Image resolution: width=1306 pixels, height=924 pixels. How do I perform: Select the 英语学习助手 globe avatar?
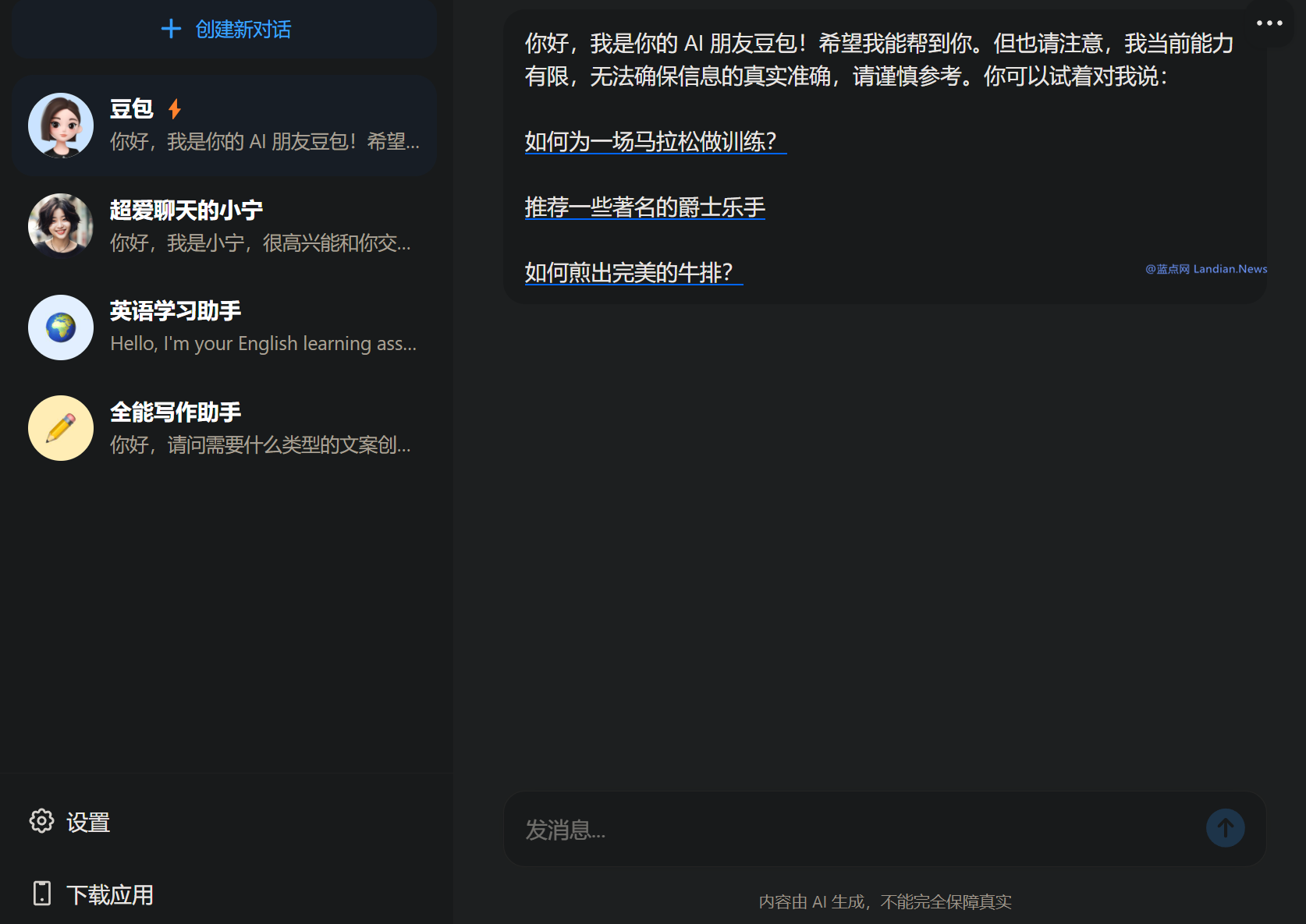(x=60, y=327)
